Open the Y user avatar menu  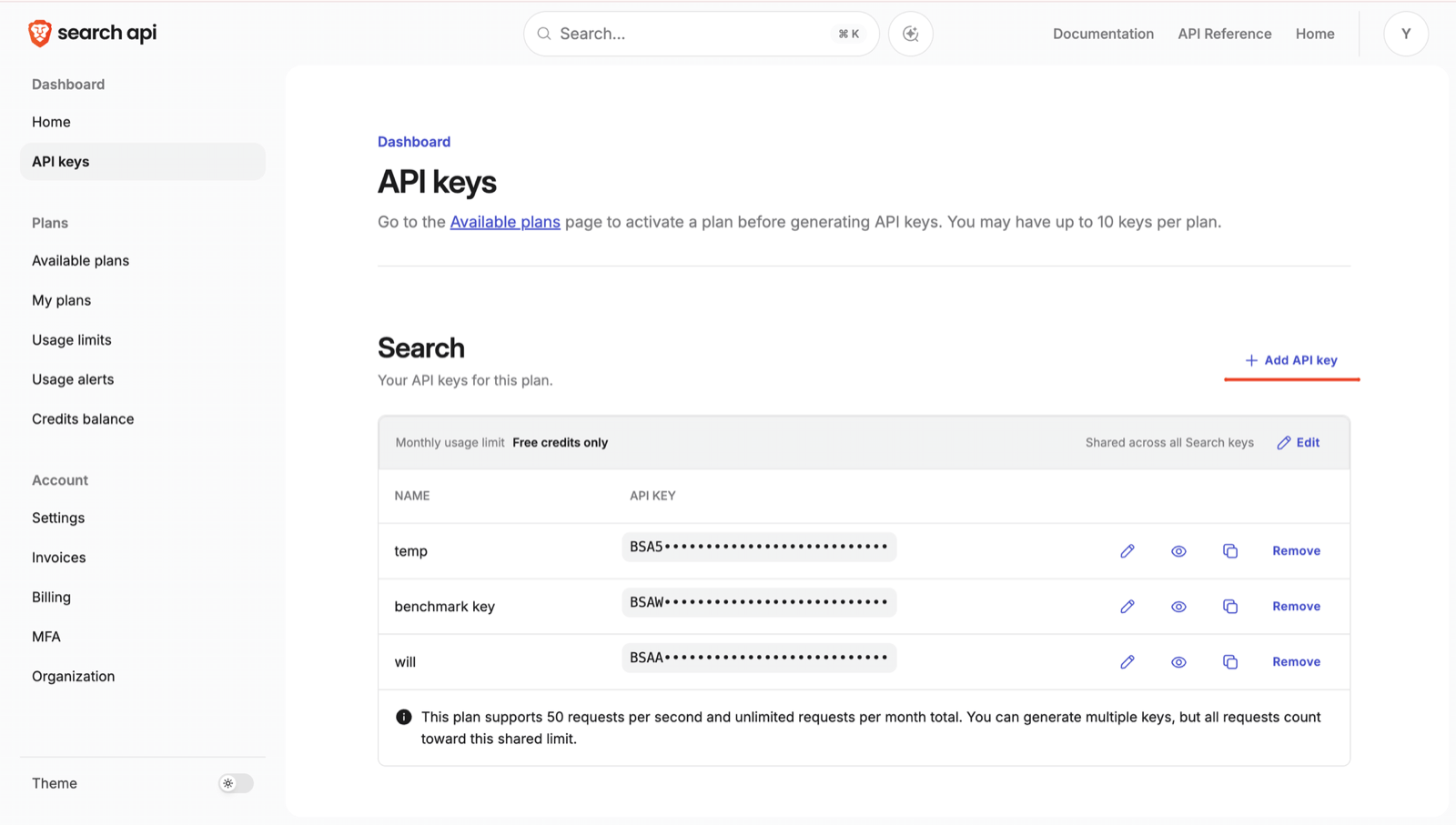[1406, 34]
